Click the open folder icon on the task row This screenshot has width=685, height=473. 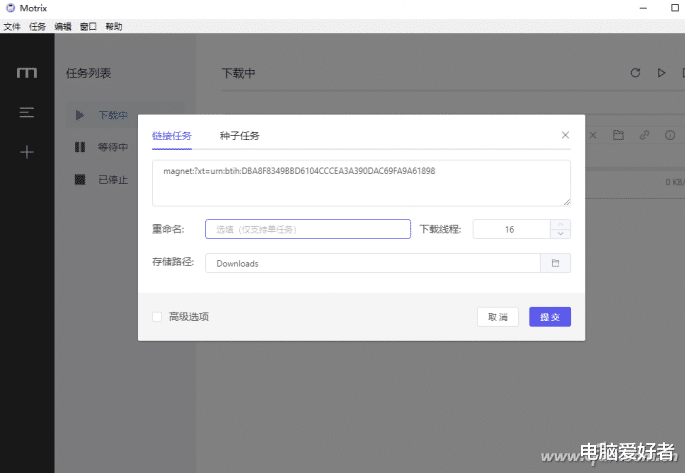618,135
